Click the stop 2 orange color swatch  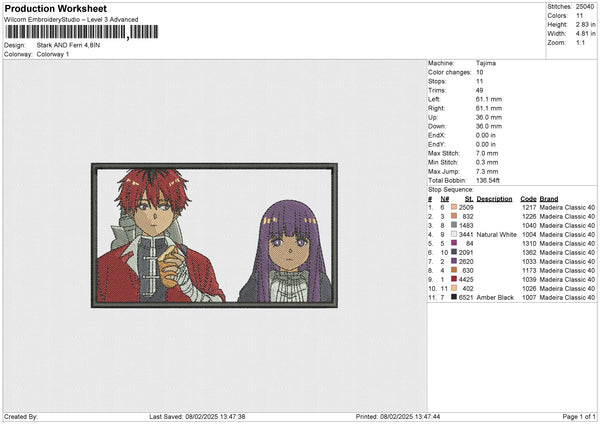454,216
